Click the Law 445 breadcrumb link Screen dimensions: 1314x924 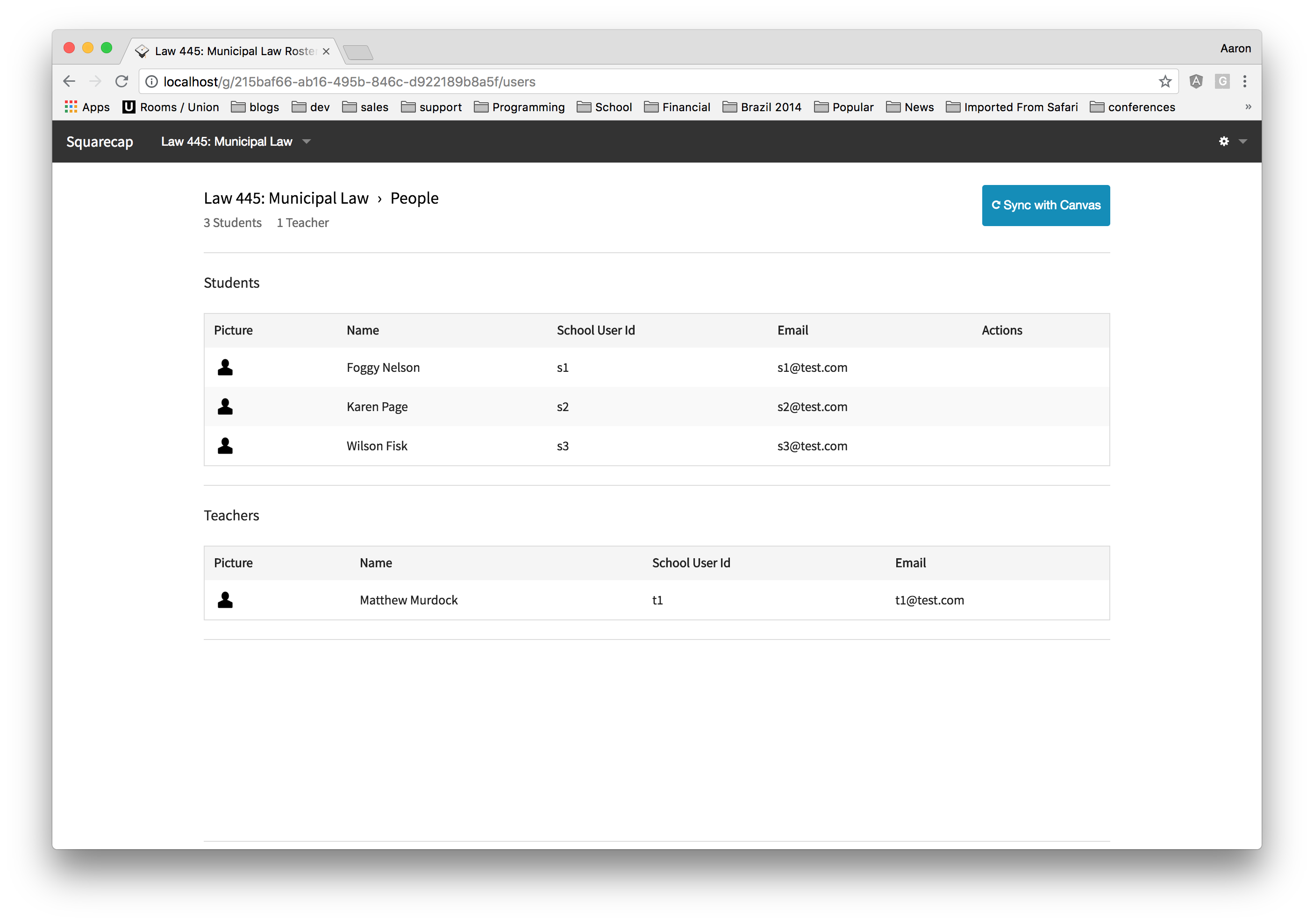(x=286, y=197)
